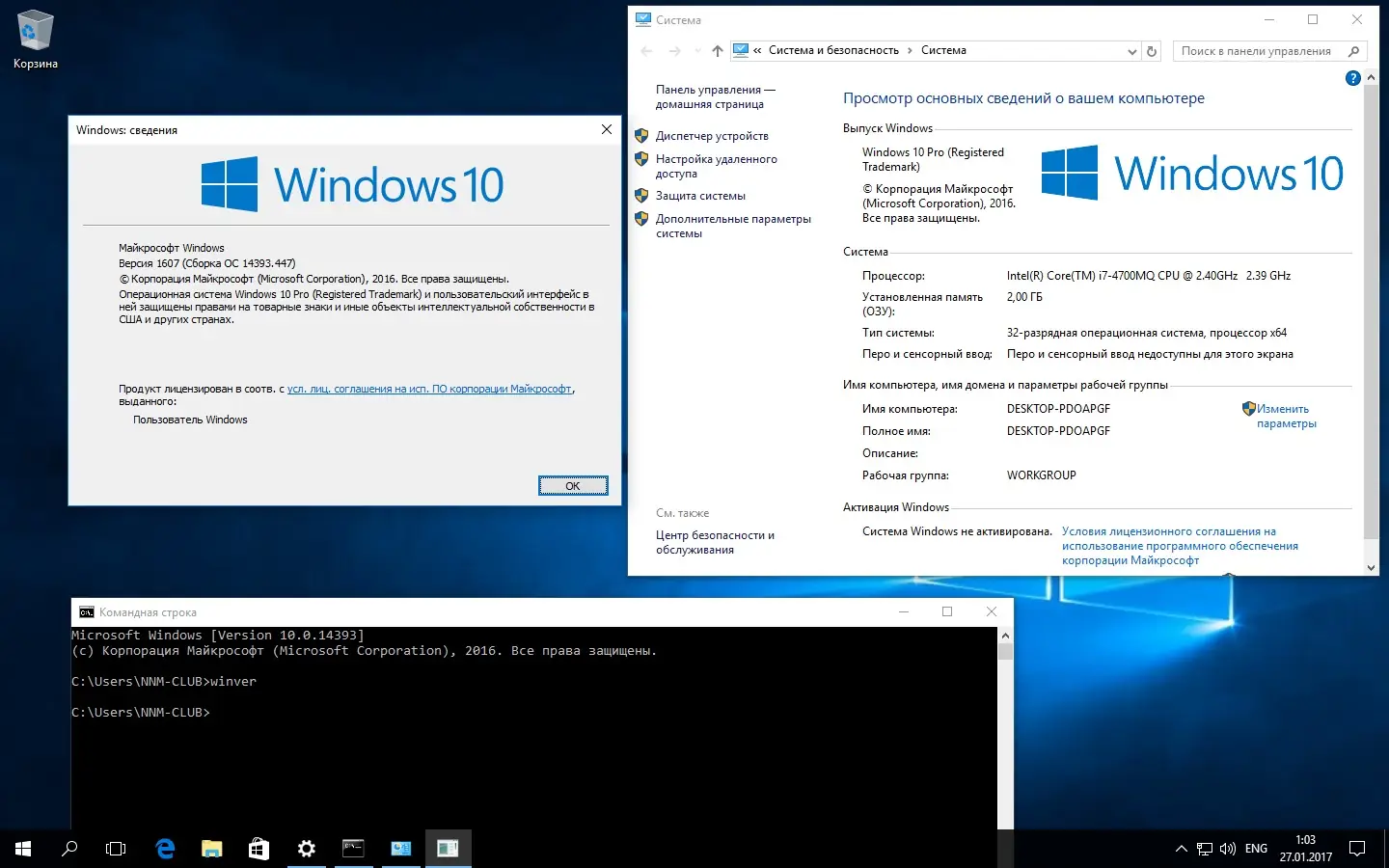Click the 'Система' breadcrumb in address bar
1389x868 pixels.
(x=943, y=50)
